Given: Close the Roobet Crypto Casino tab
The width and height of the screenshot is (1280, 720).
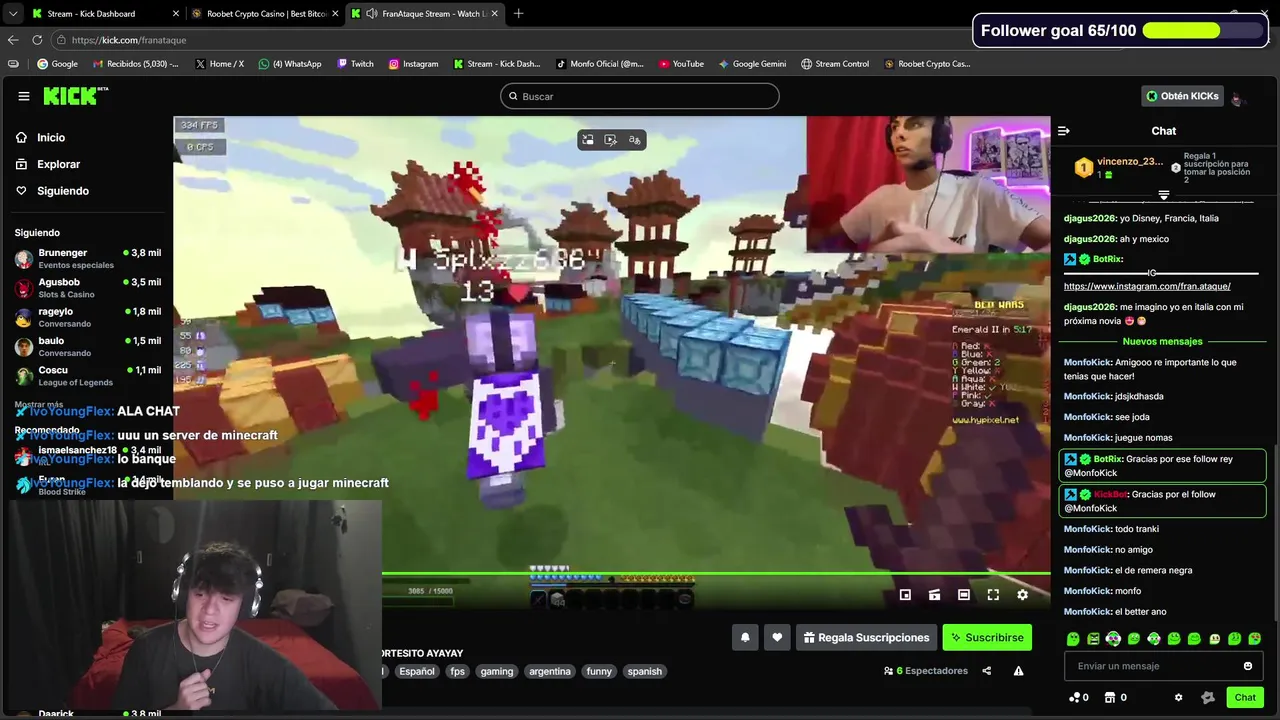Looking at the screenshot, I should [x=335, y=14].
